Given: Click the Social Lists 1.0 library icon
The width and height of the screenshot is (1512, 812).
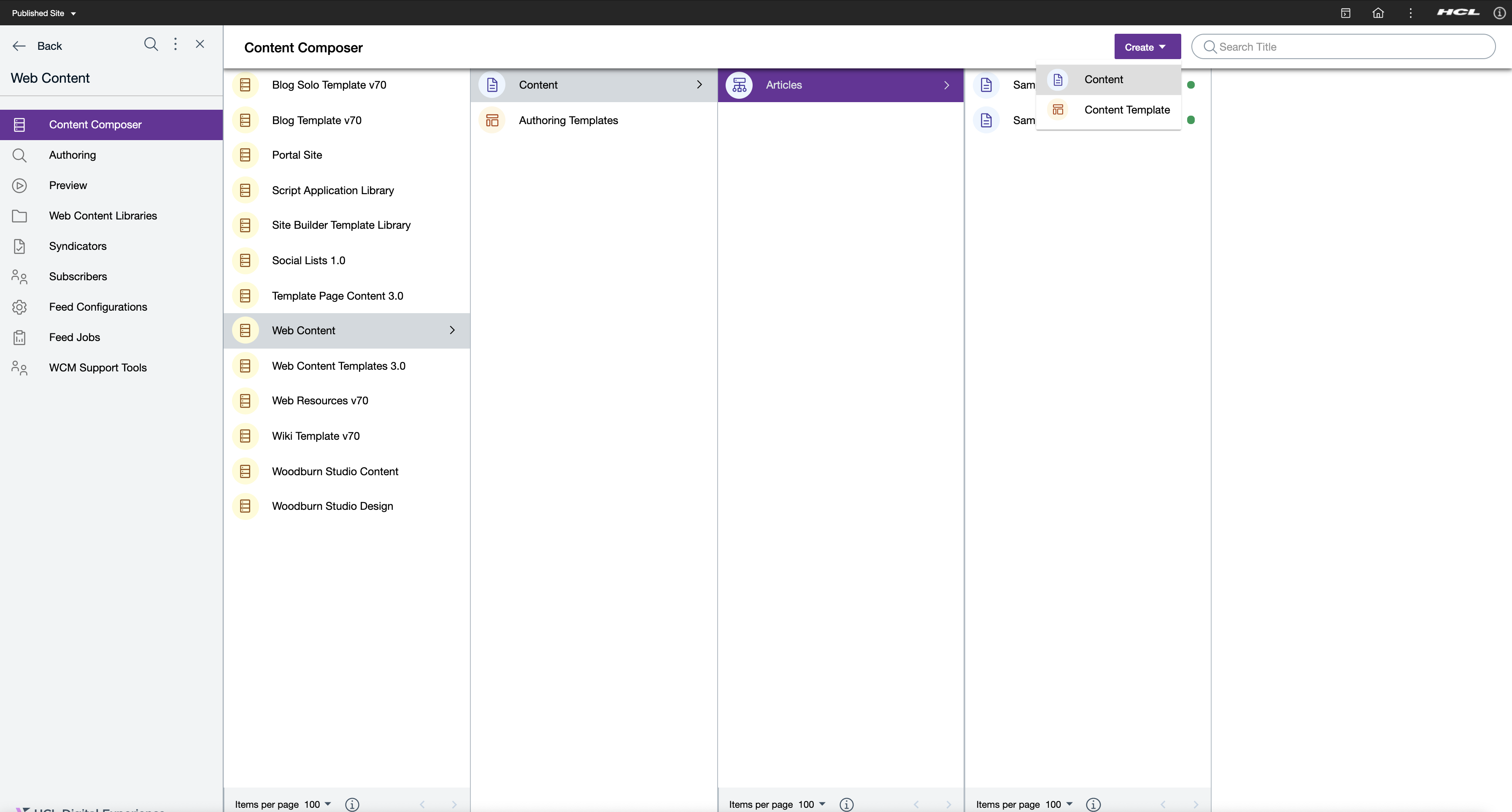Looking at the screenshot, I should (x=246, y=261).
